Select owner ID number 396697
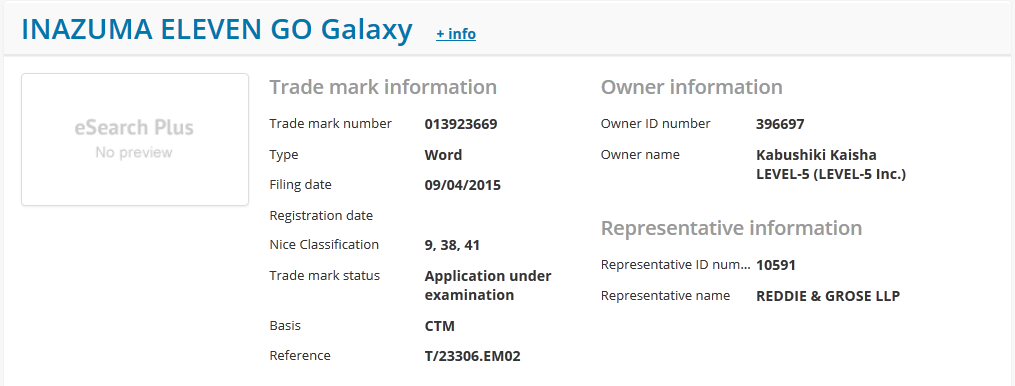1015x386 pixels. [780, 124]
